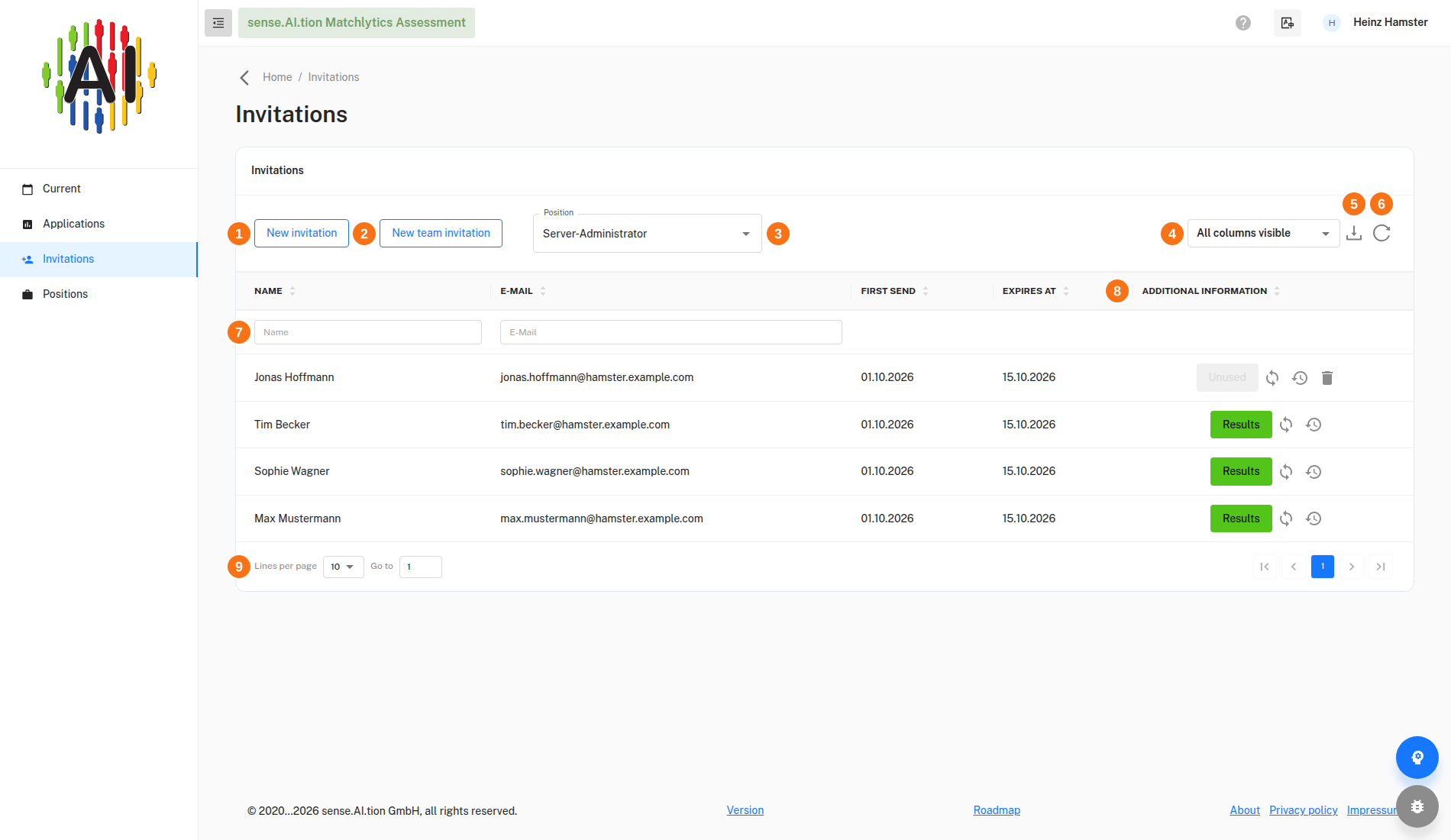Click the New invitation button
The image size is (1451, 840).
pos(302,233)
